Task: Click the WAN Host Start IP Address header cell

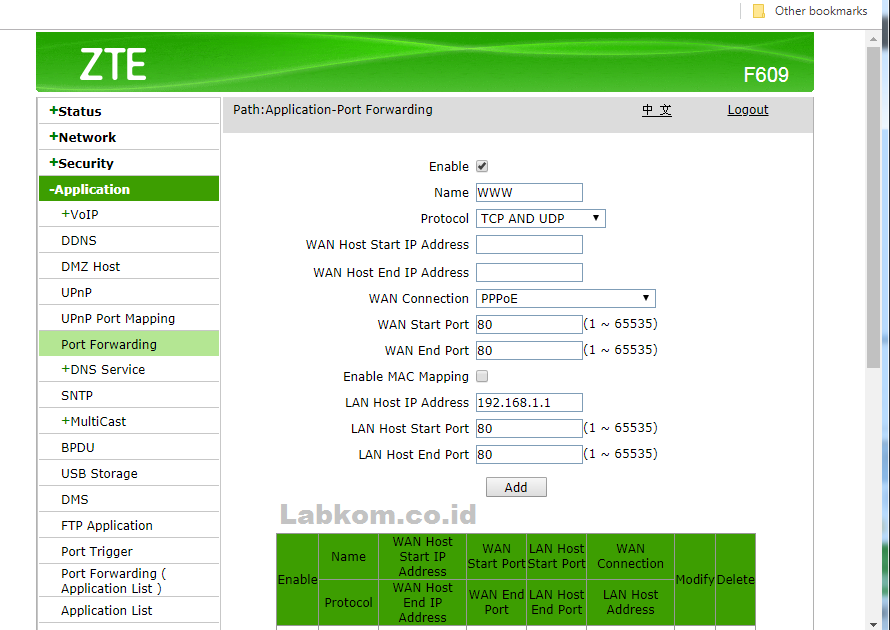Action: 422,556
